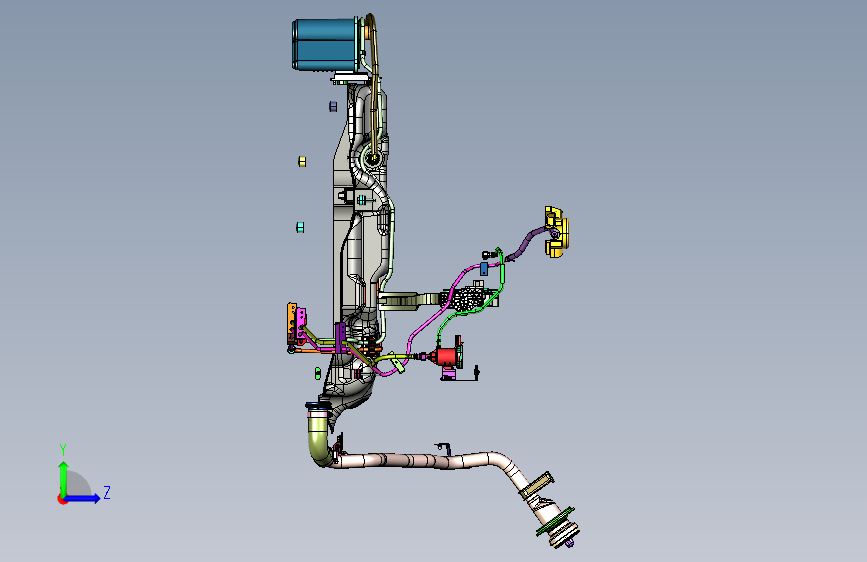Pick the red valve component

445,356
